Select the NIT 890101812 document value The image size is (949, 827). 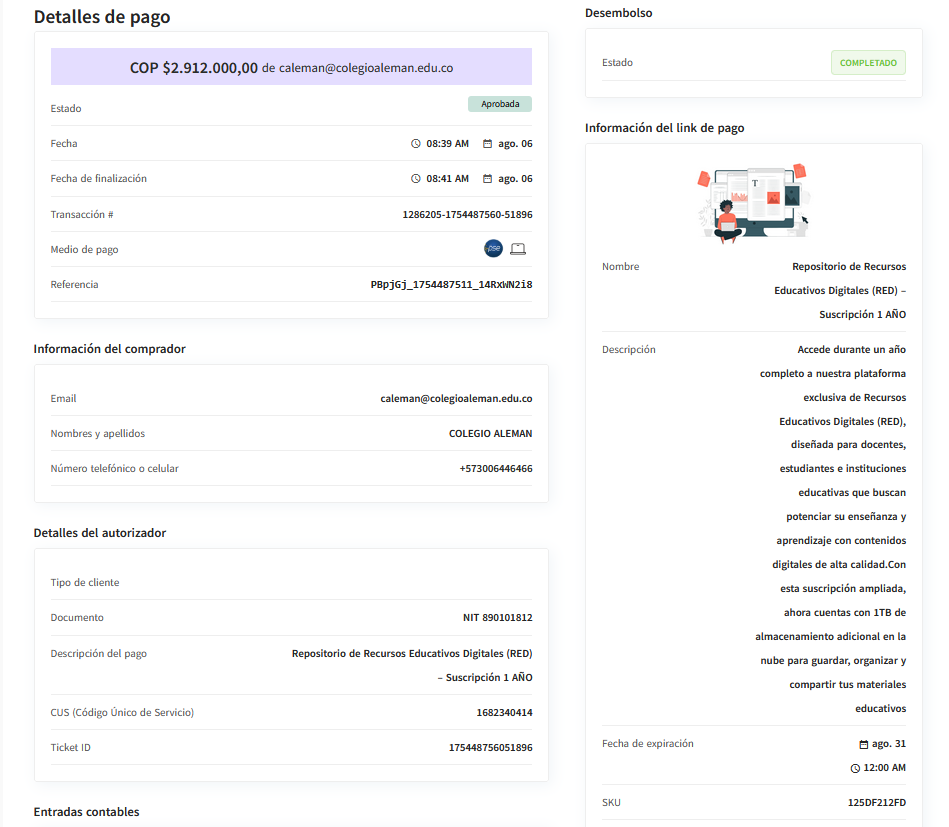click(x=497, y=618)
